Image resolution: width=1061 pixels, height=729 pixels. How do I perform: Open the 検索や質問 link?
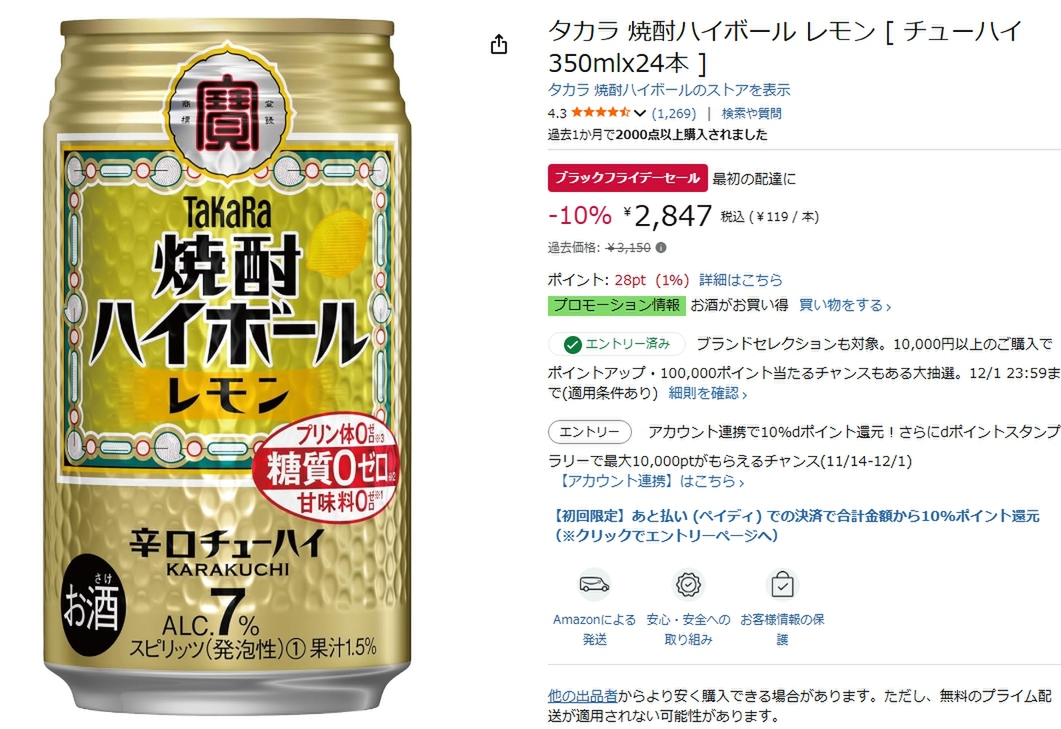point(751,113)
